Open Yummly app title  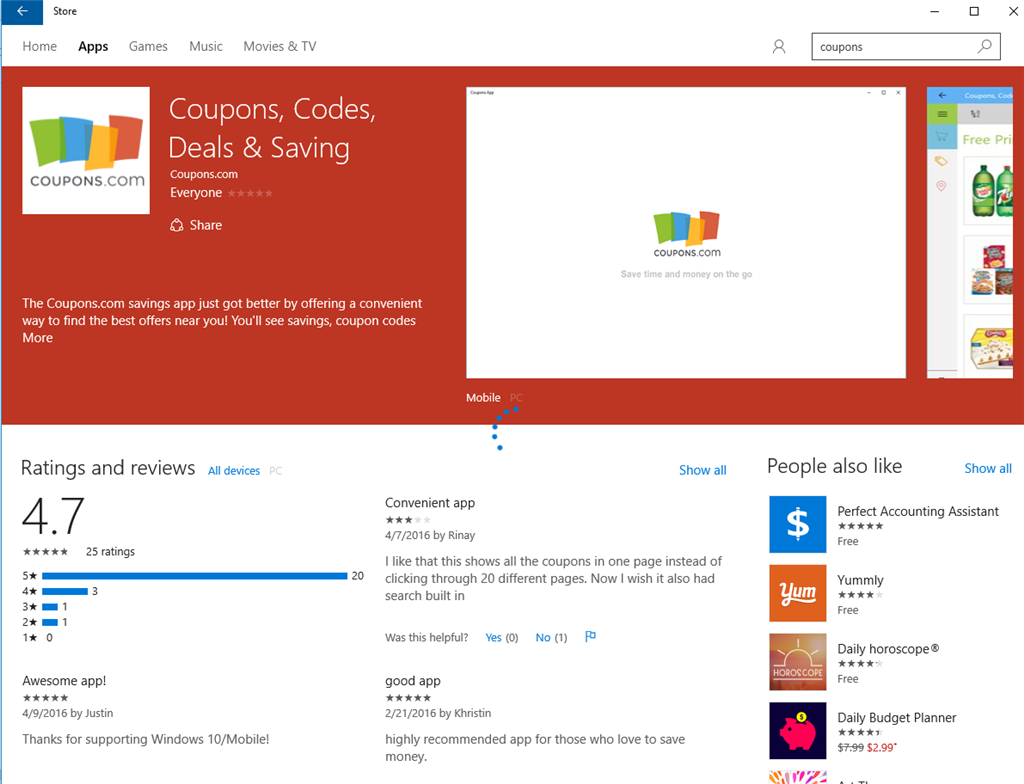click(x=860, y=580)
